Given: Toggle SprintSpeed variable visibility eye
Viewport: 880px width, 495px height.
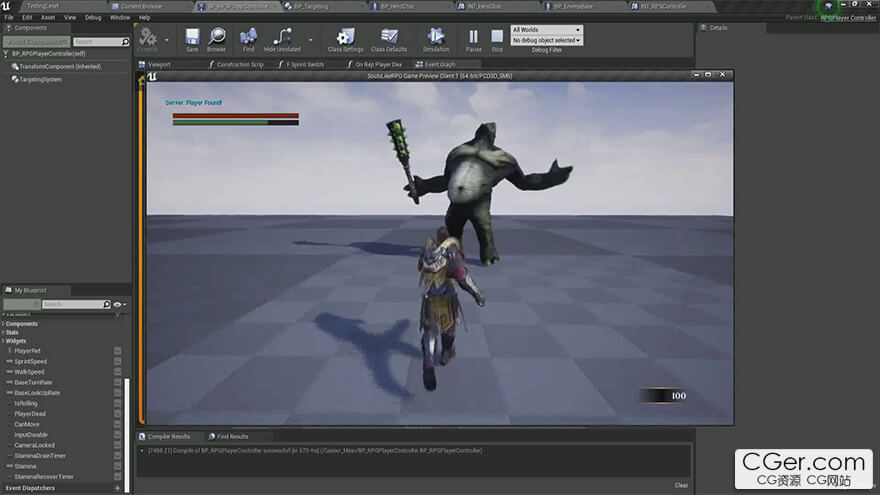Looking at the screenshot, I should [118, 361].
